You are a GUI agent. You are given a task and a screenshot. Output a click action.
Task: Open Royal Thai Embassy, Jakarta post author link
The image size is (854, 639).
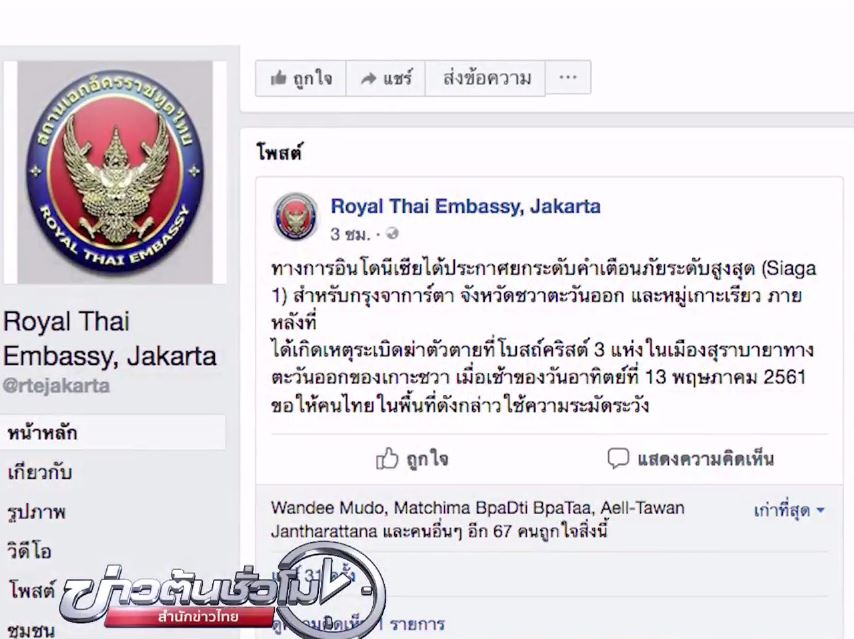coord(466,206)
